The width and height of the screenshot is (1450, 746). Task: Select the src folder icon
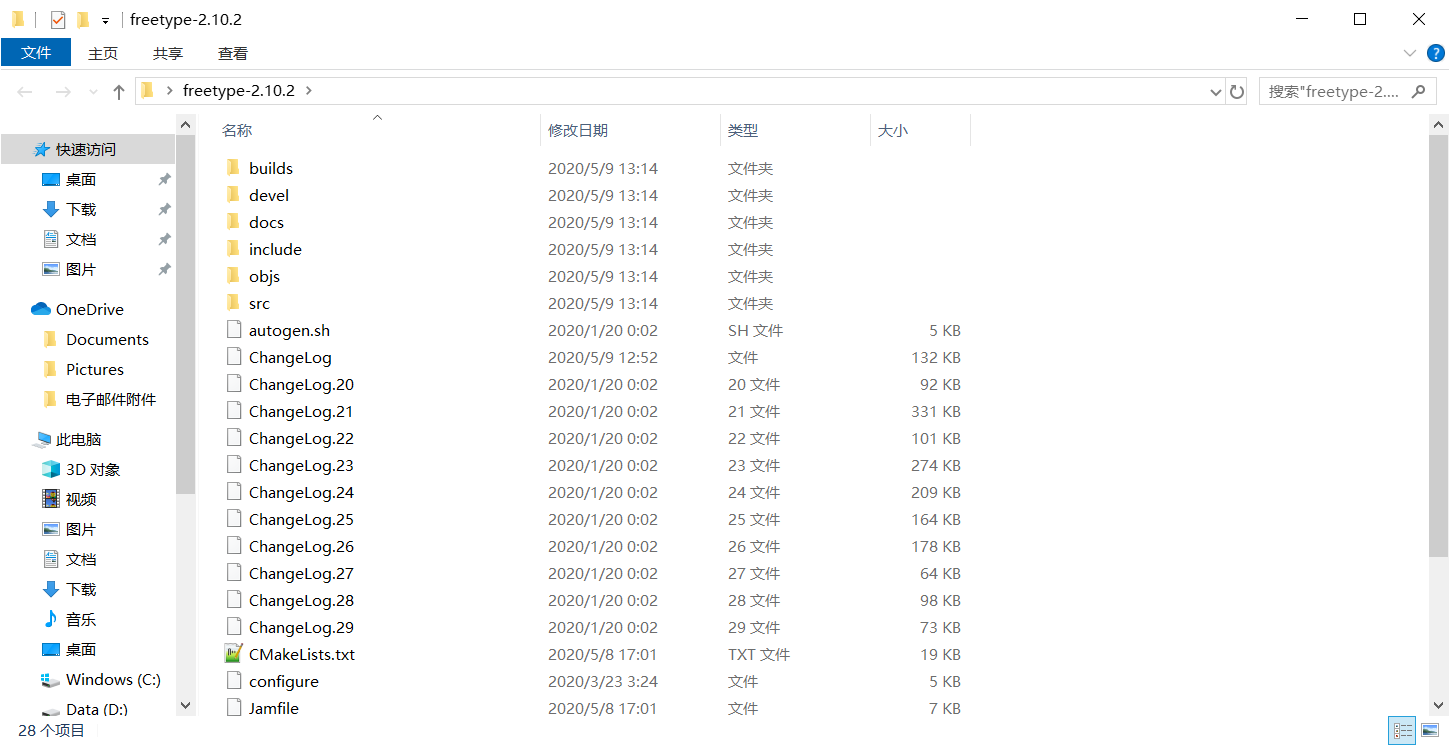233,303
